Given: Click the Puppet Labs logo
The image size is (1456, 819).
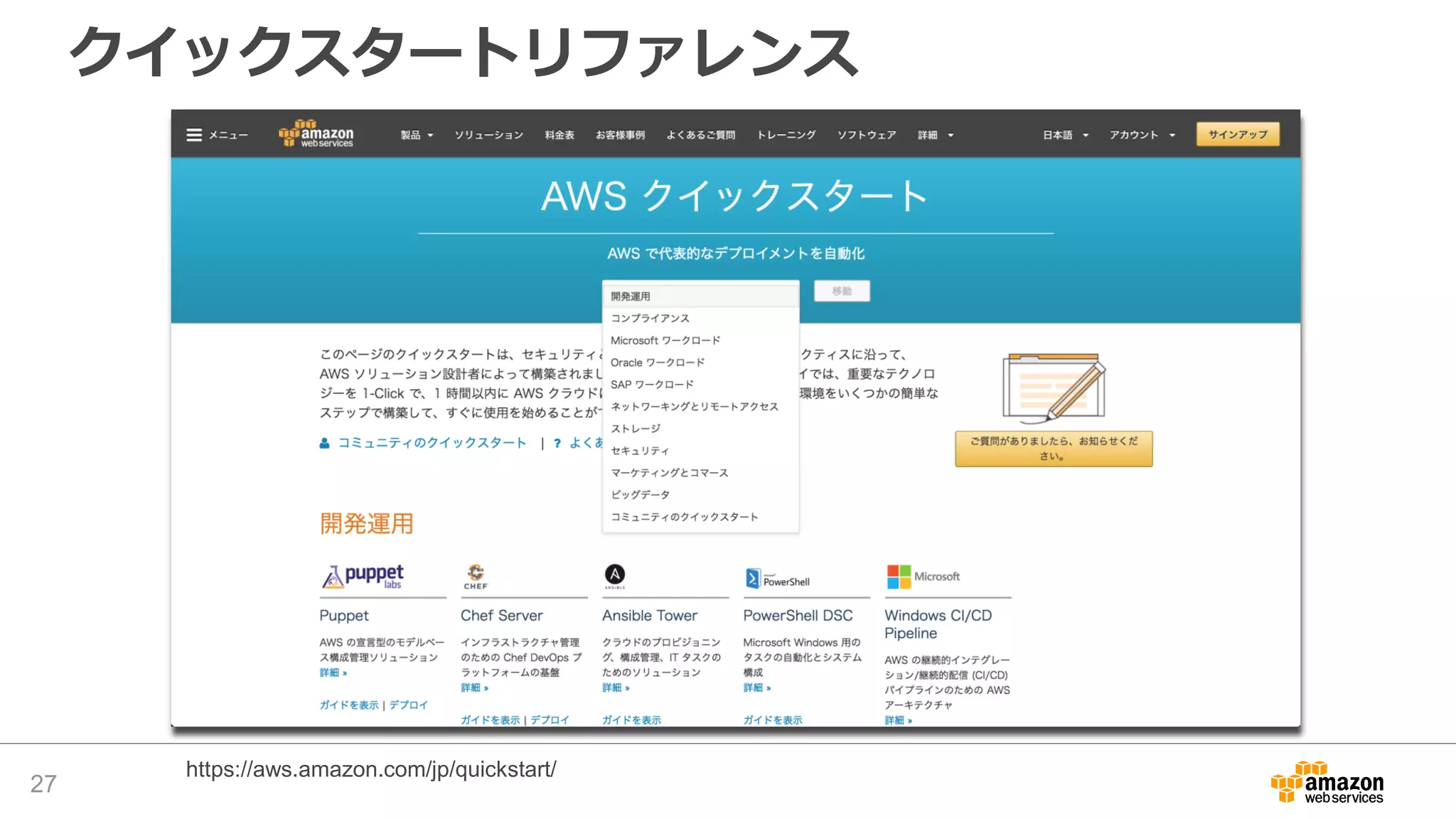Looking at the screenshot, I should pos(363,577).
